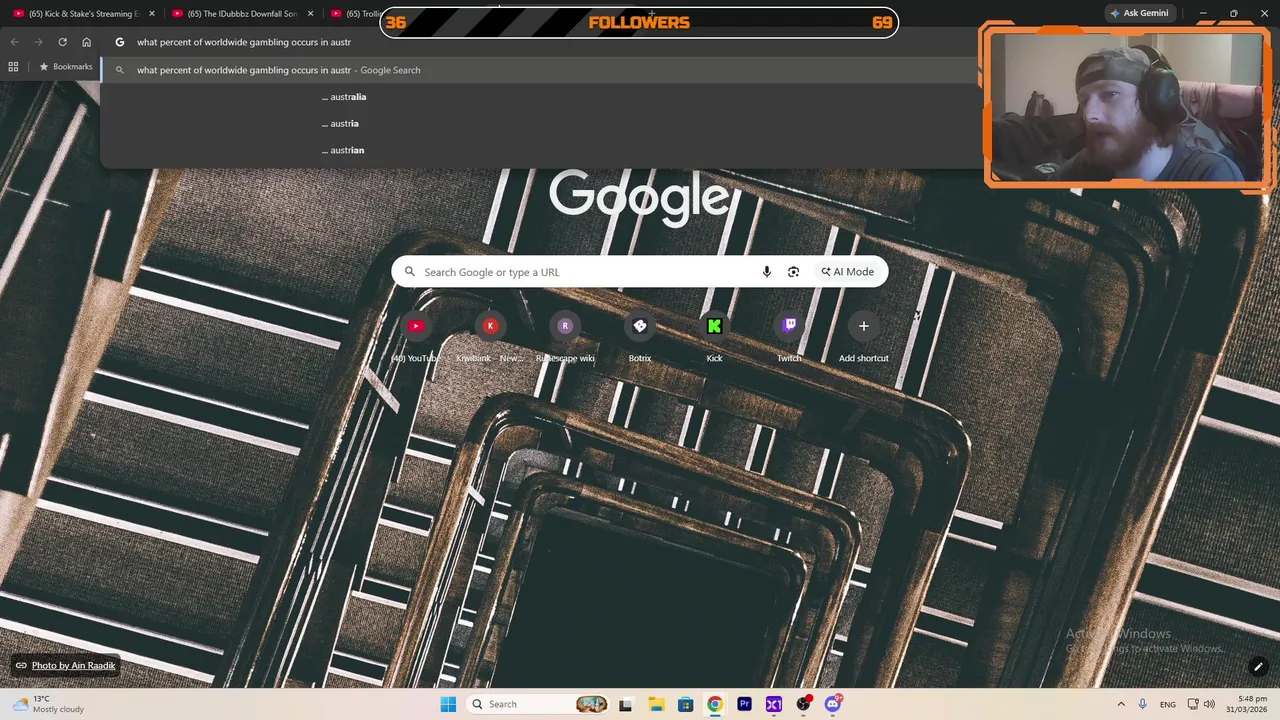Close The IDubbbz Downfall tab

point(310,14)
